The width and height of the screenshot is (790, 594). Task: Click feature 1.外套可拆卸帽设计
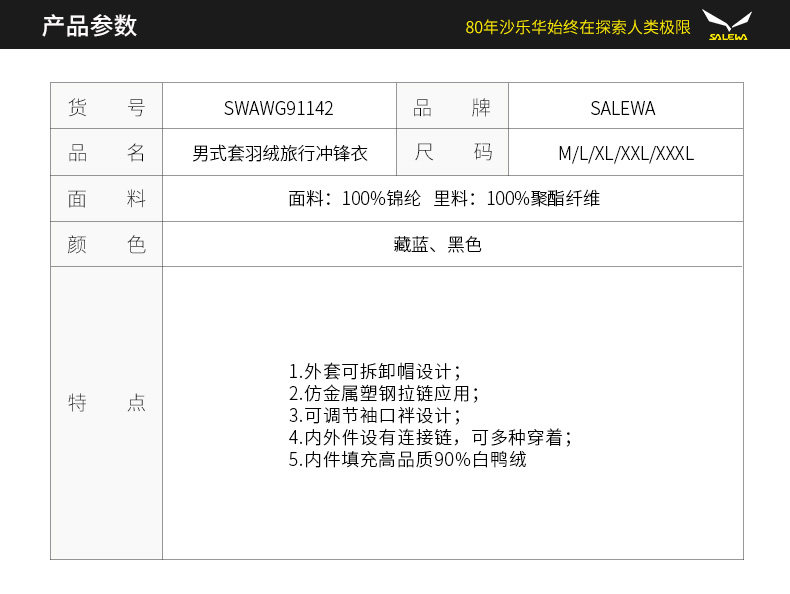[x=375, y=372]
